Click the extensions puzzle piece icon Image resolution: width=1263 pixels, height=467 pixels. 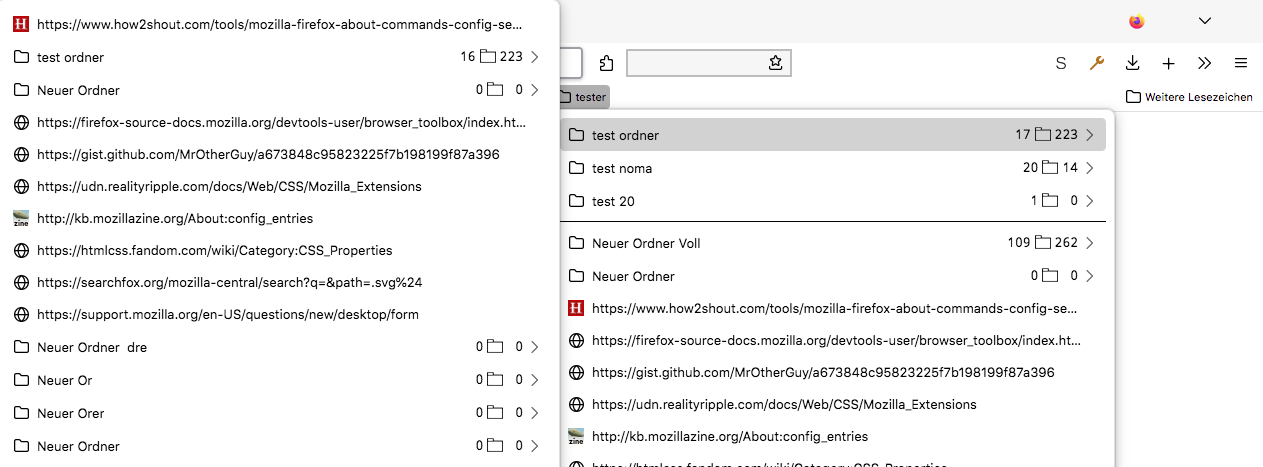606,64
